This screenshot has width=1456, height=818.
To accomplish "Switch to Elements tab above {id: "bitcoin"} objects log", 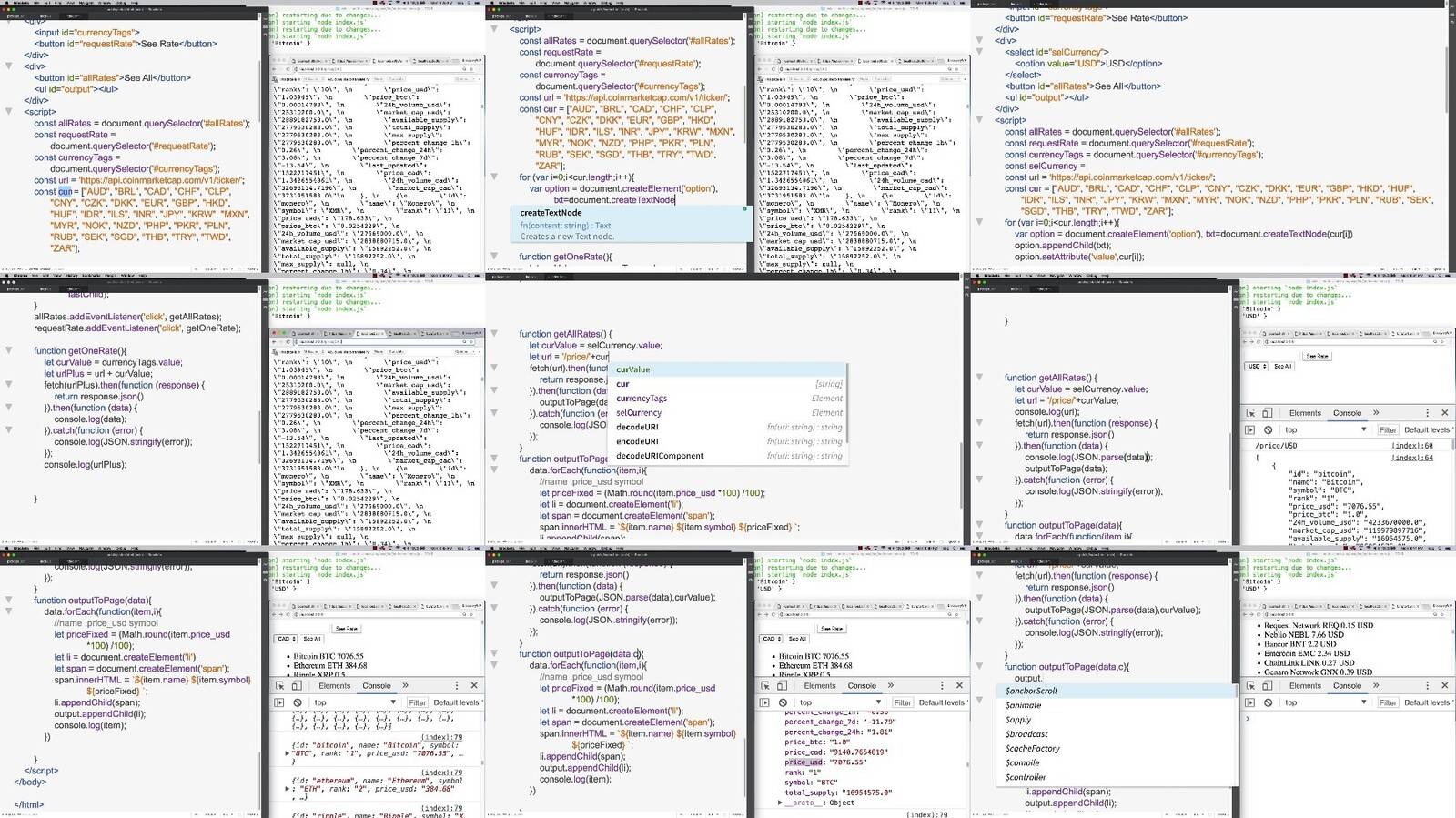I will (335, 686).
